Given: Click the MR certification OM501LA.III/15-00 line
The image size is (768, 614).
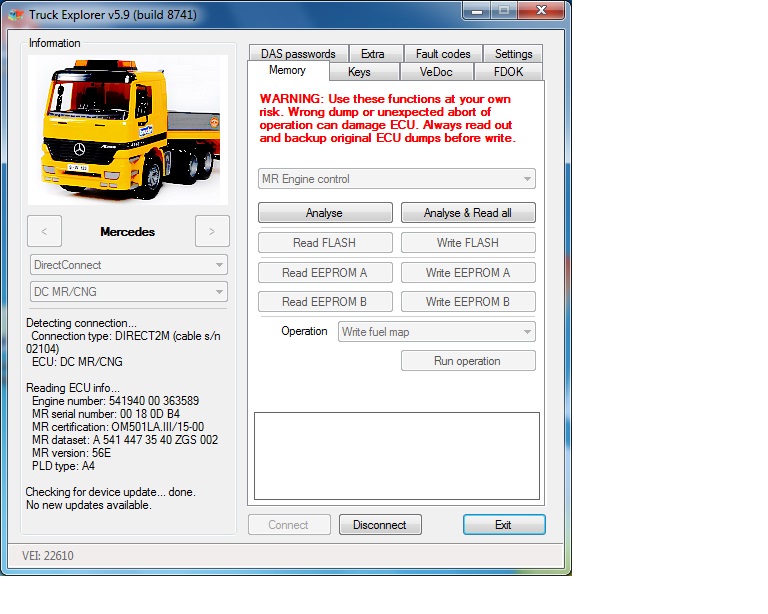Looking at the screenshot, I should coord(118,426).
